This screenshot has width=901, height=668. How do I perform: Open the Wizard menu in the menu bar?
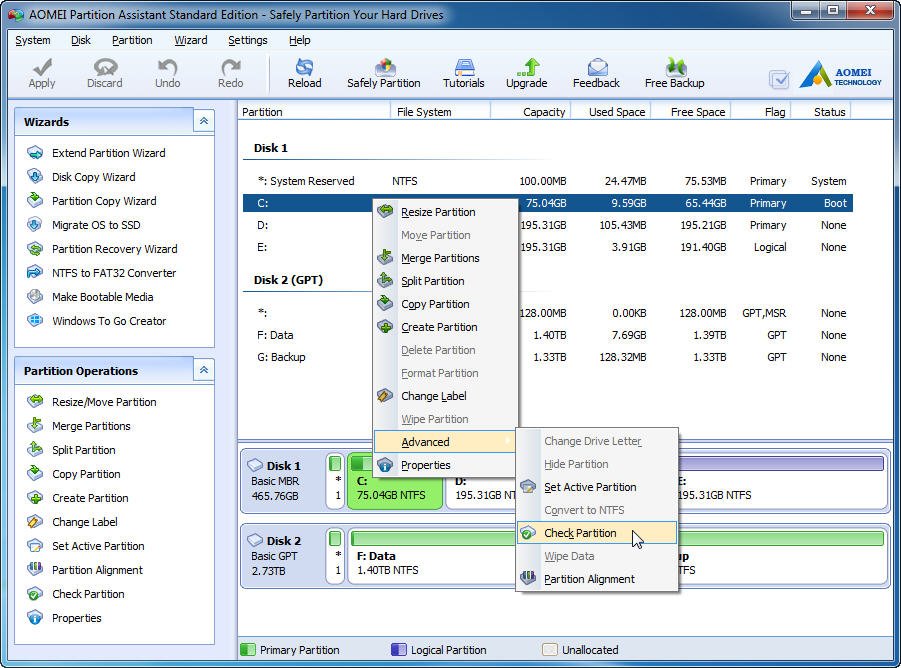[x=190, y=40]
